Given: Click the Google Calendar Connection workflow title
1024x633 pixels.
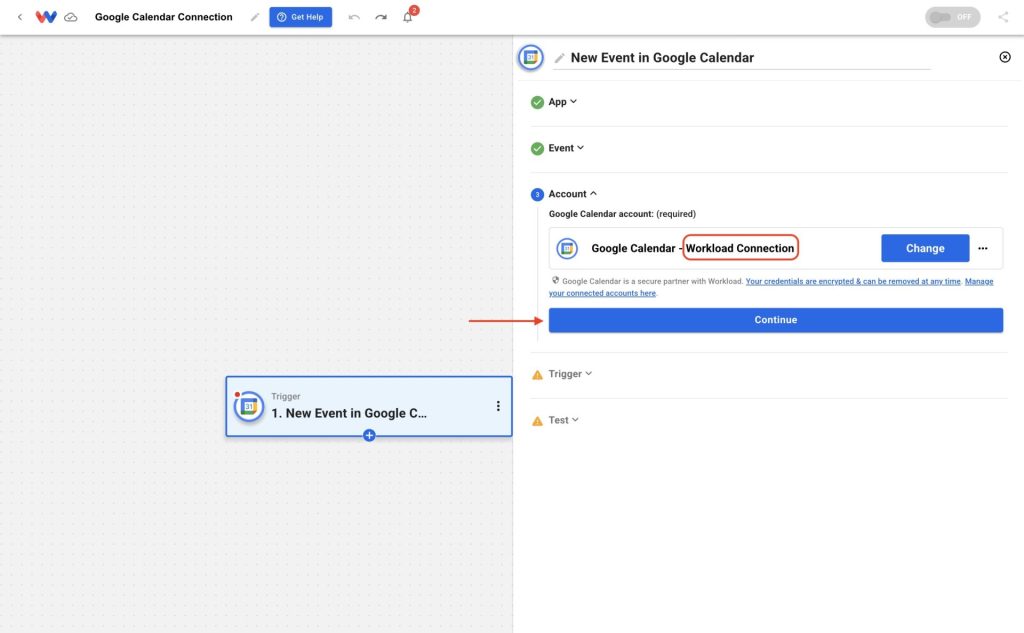Looking at the screenshot, I should pyautogui.click(x=163, y=17).
